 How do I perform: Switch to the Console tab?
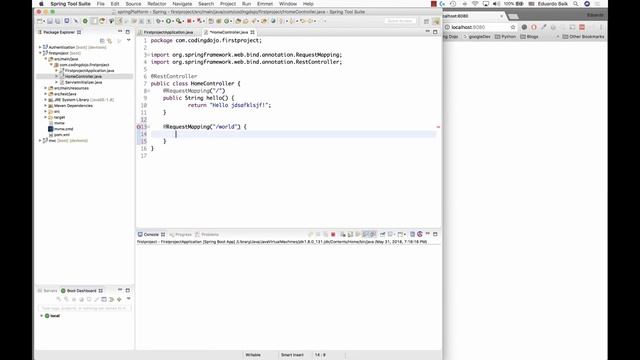151,234
